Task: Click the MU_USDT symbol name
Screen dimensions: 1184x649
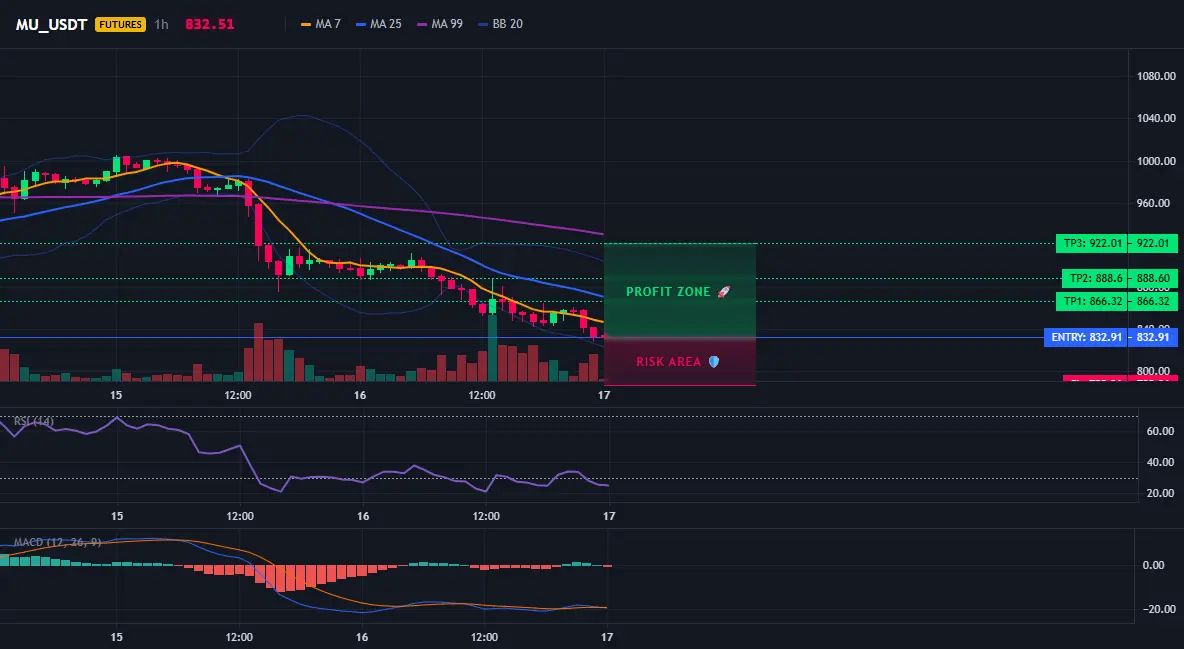Action: click(51, 24)
